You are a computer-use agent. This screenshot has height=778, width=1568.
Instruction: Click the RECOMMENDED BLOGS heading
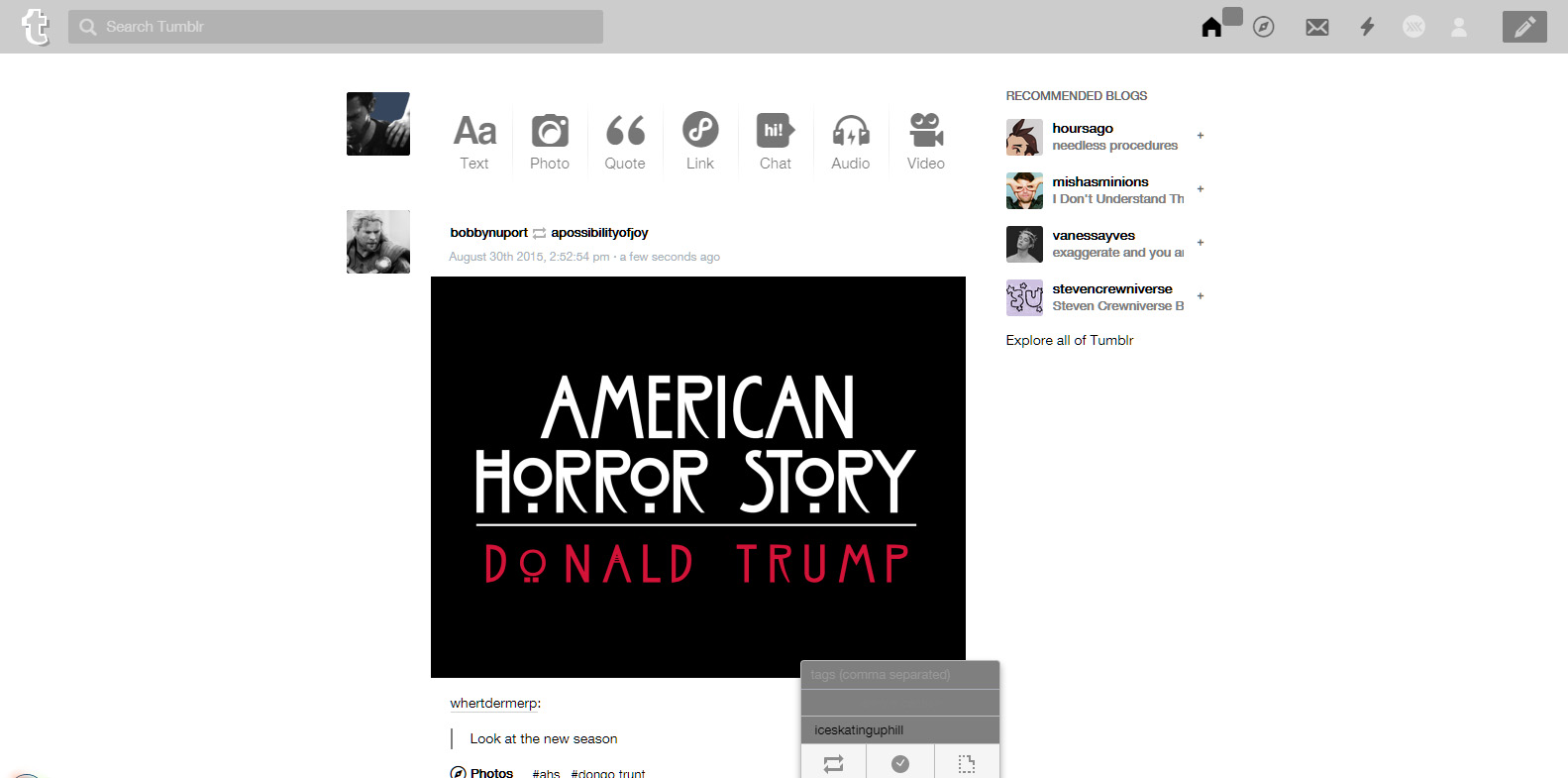click(1077, 96)
